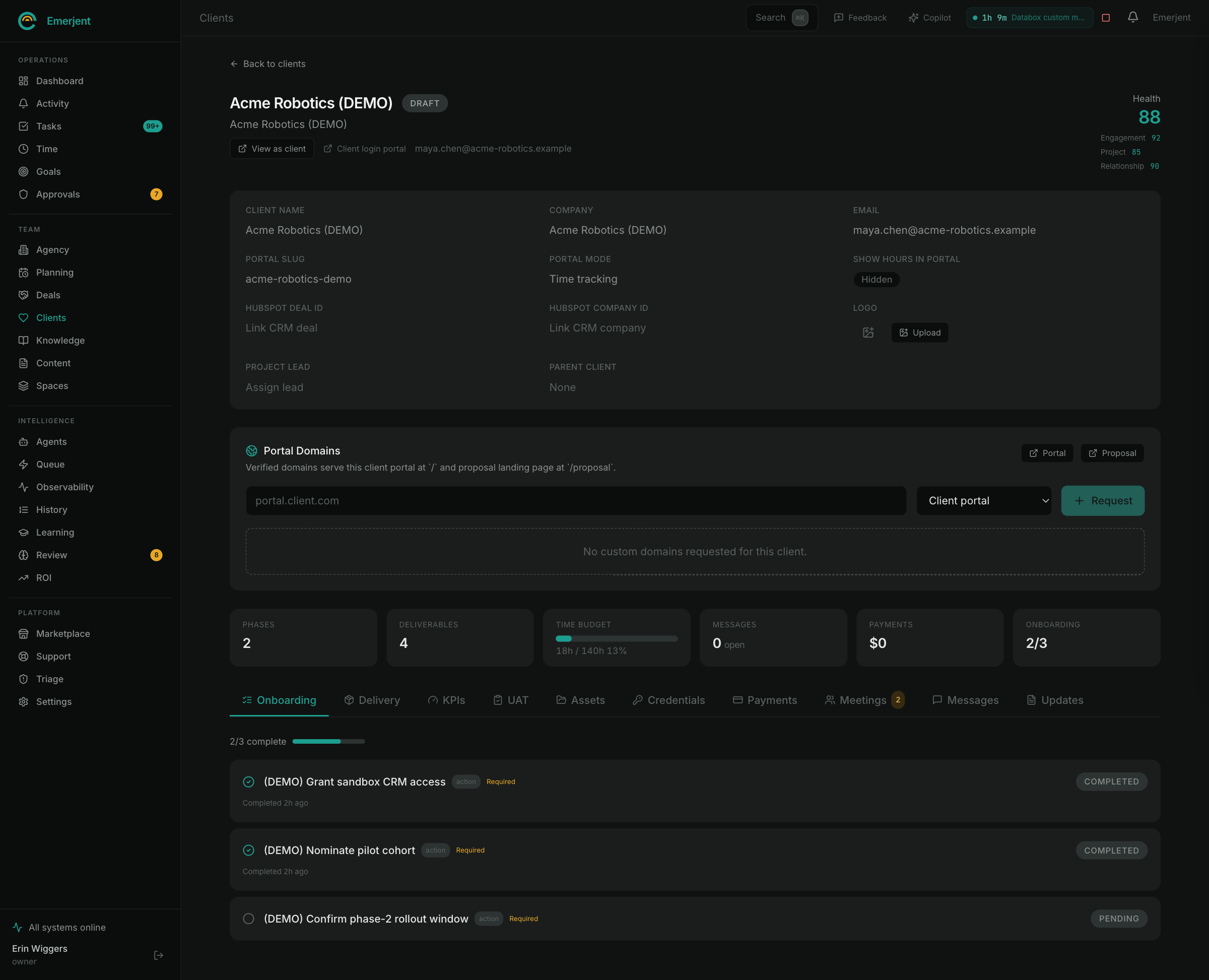Click the Upload logo button
This screenshot has width=1209, height=980.
(x=919, y=333)
